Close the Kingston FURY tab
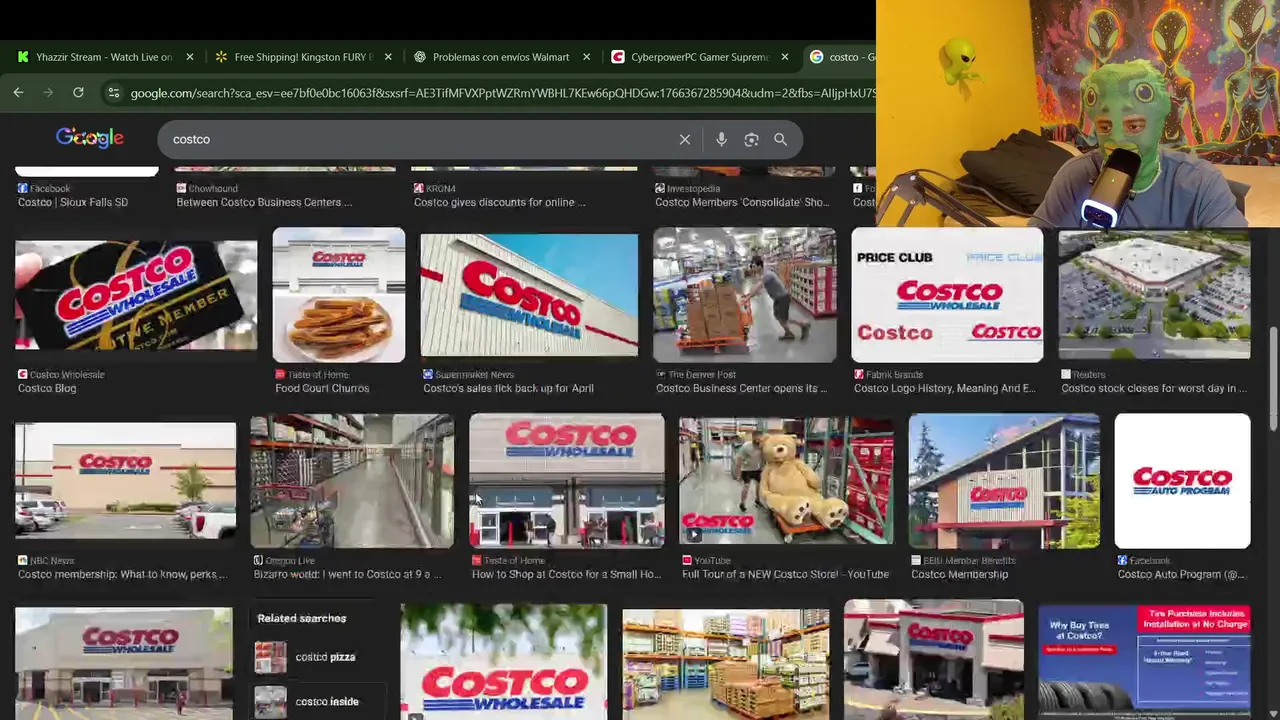 click(388, 57)
